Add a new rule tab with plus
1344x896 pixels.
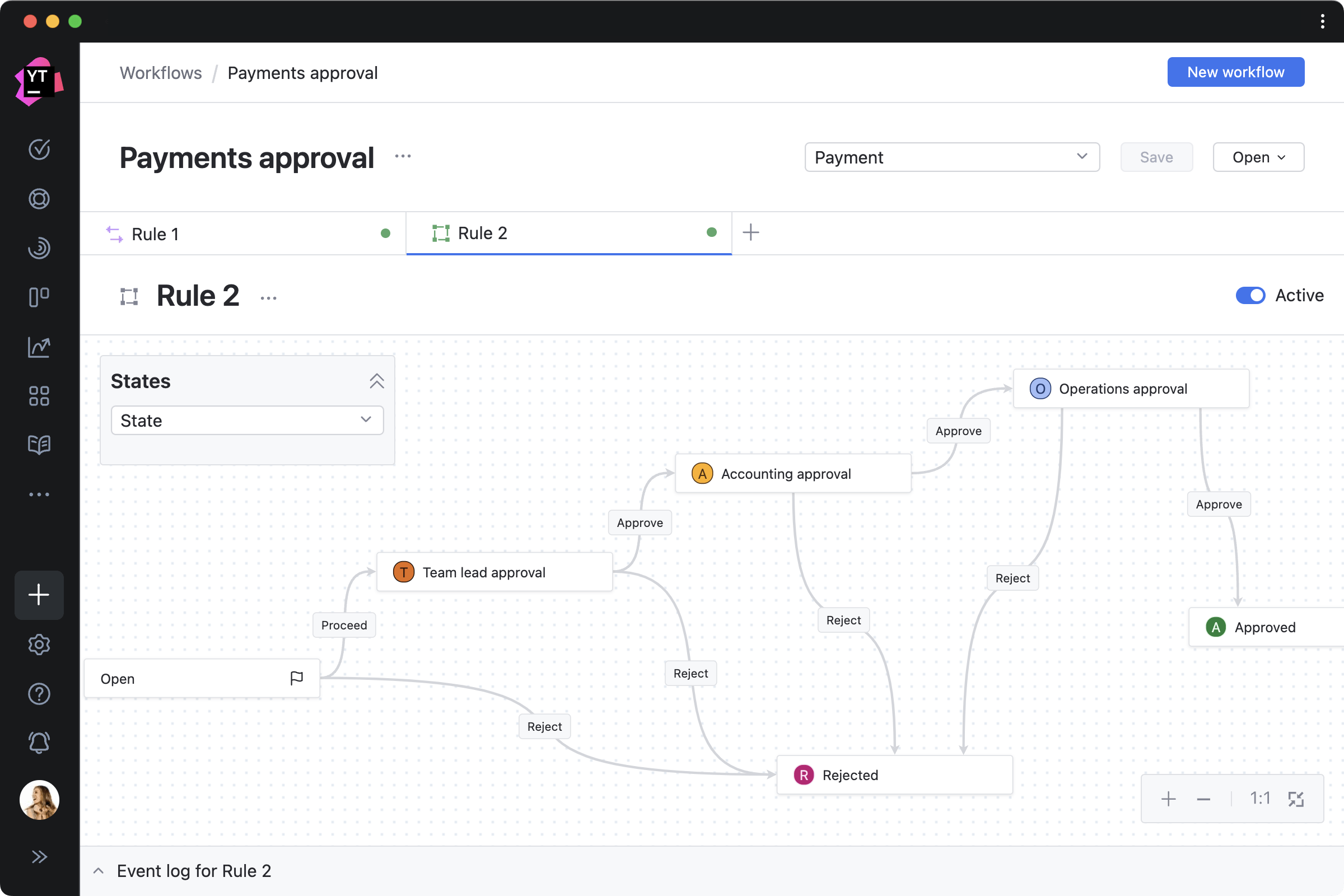coord(751,232)
